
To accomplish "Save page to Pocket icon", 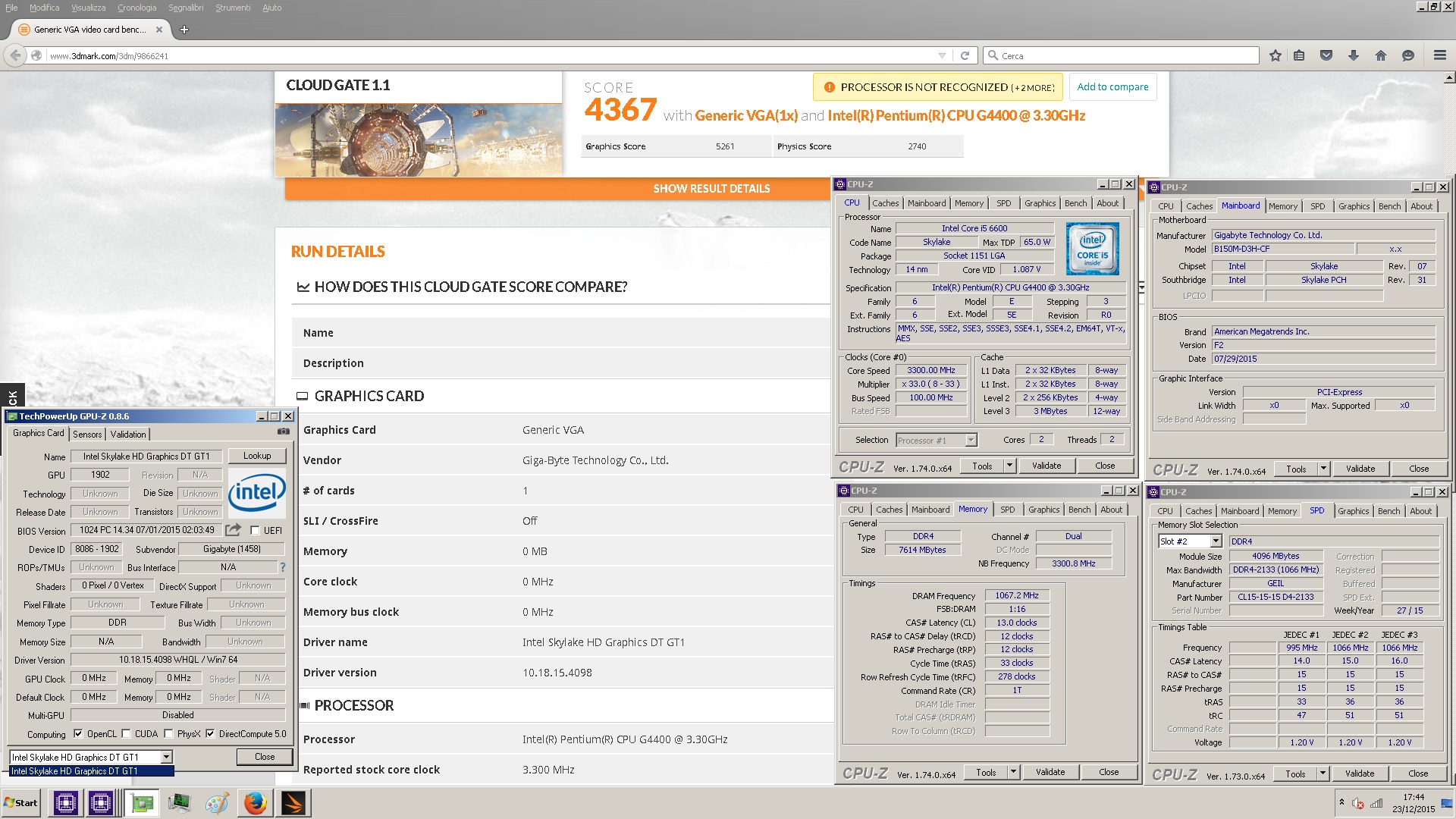I will tap(1326, 55).
